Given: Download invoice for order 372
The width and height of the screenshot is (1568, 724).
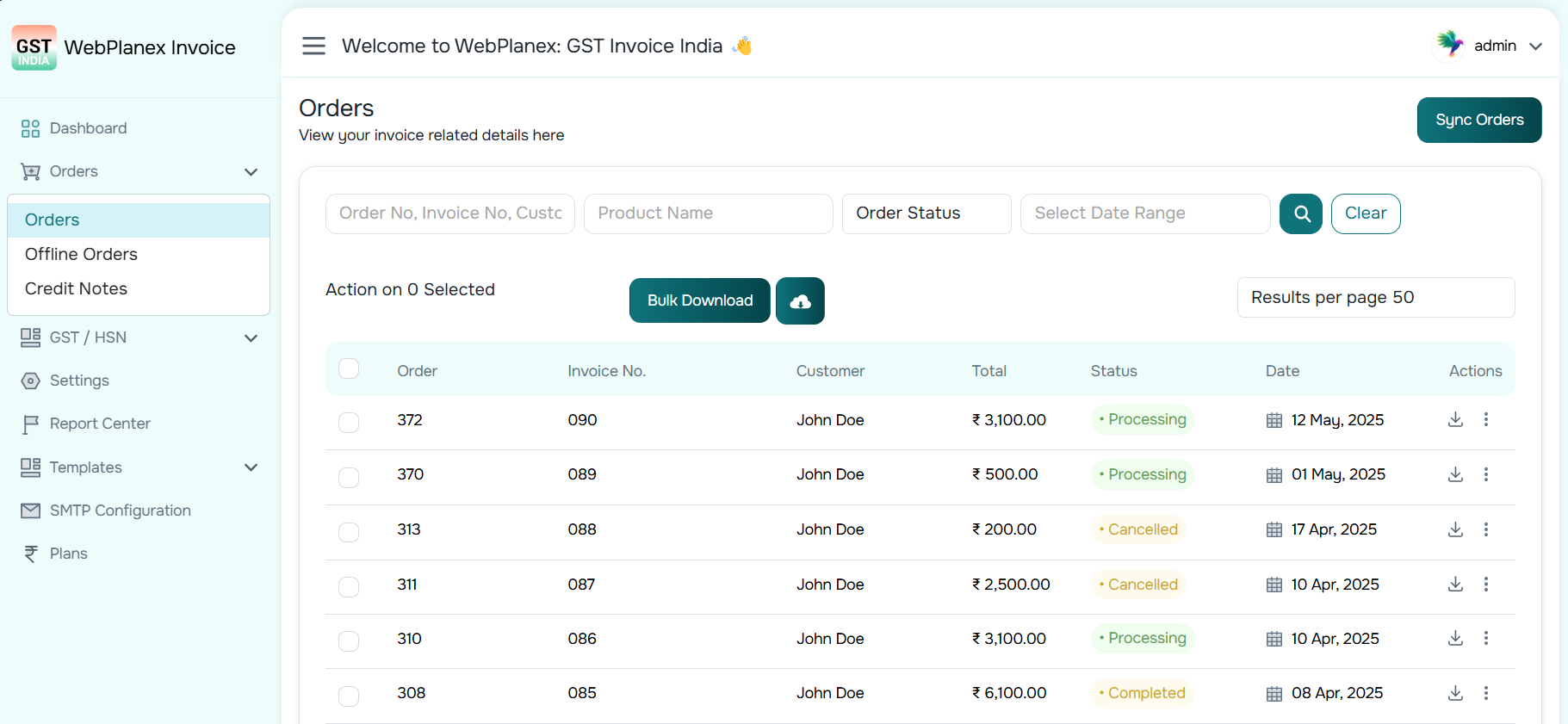Looking at the screenshot, I should [x=1455, y=419].
